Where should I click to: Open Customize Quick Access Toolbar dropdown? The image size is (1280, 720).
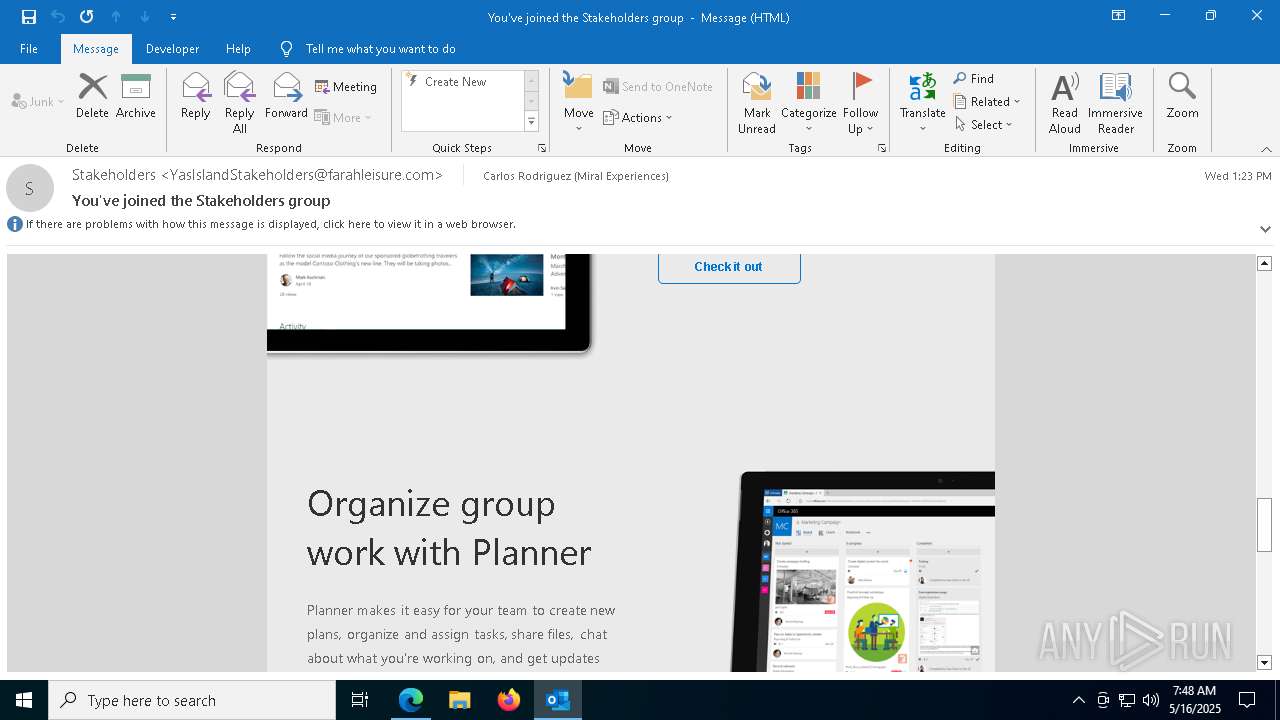pos(174,17)
